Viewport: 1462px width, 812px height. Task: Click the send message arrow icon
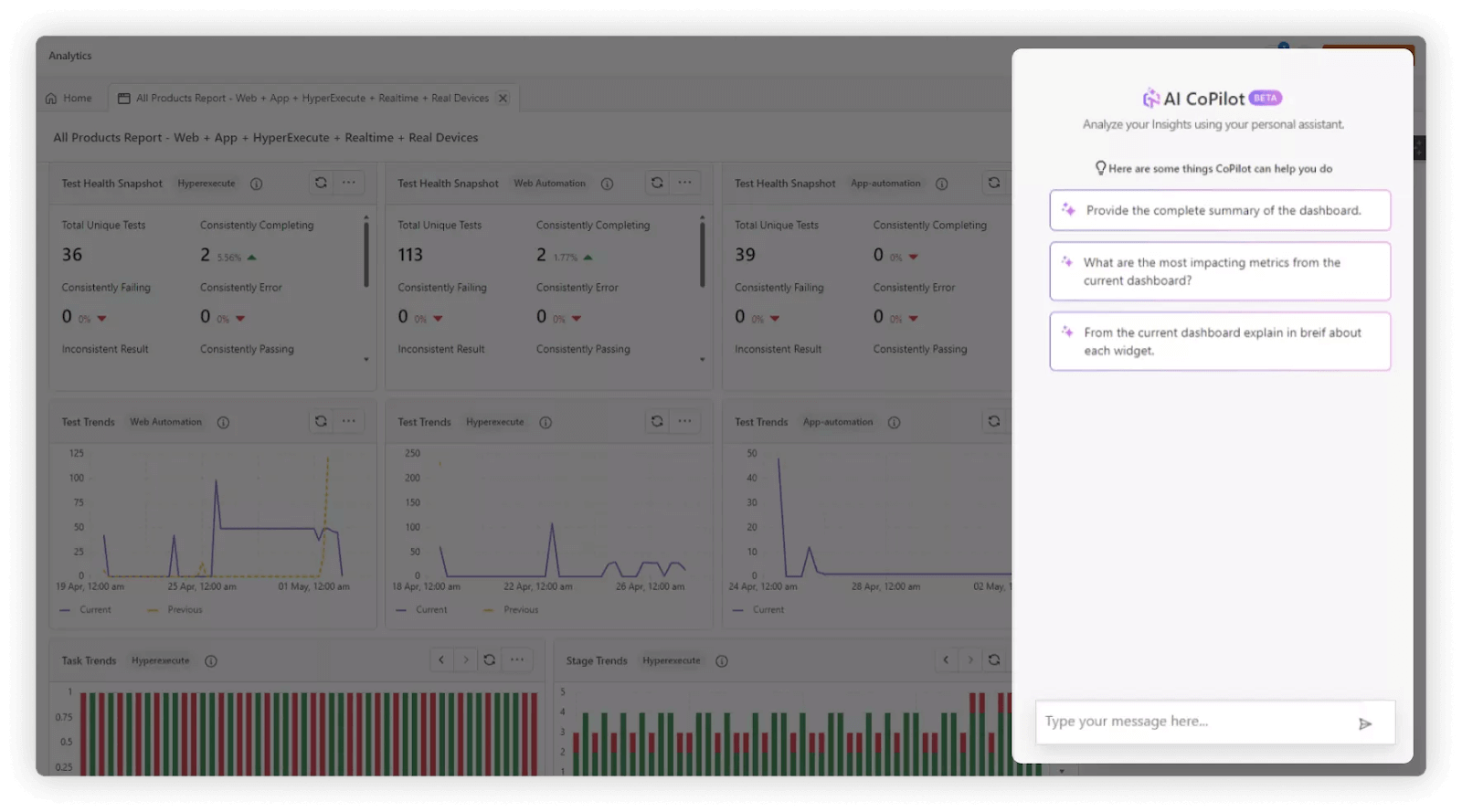(1364, 723)
